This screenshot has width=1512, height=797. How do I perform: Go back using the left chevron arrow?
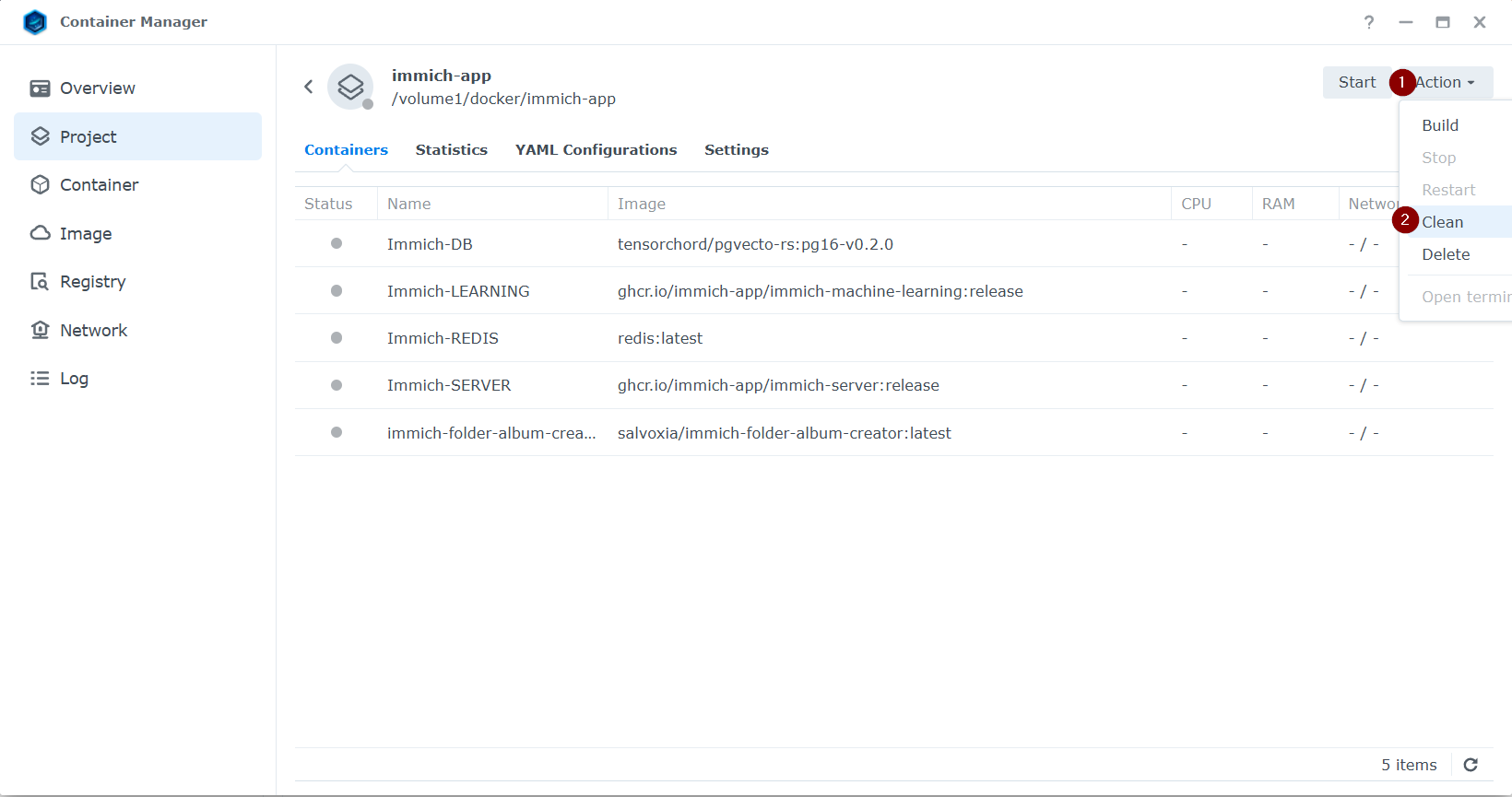[x=309, y=87]
